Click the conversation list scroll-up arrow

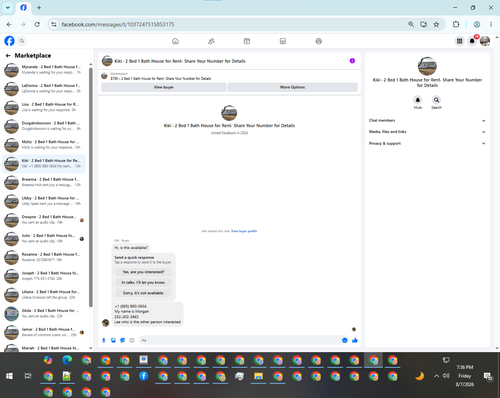tap(91, 64)
